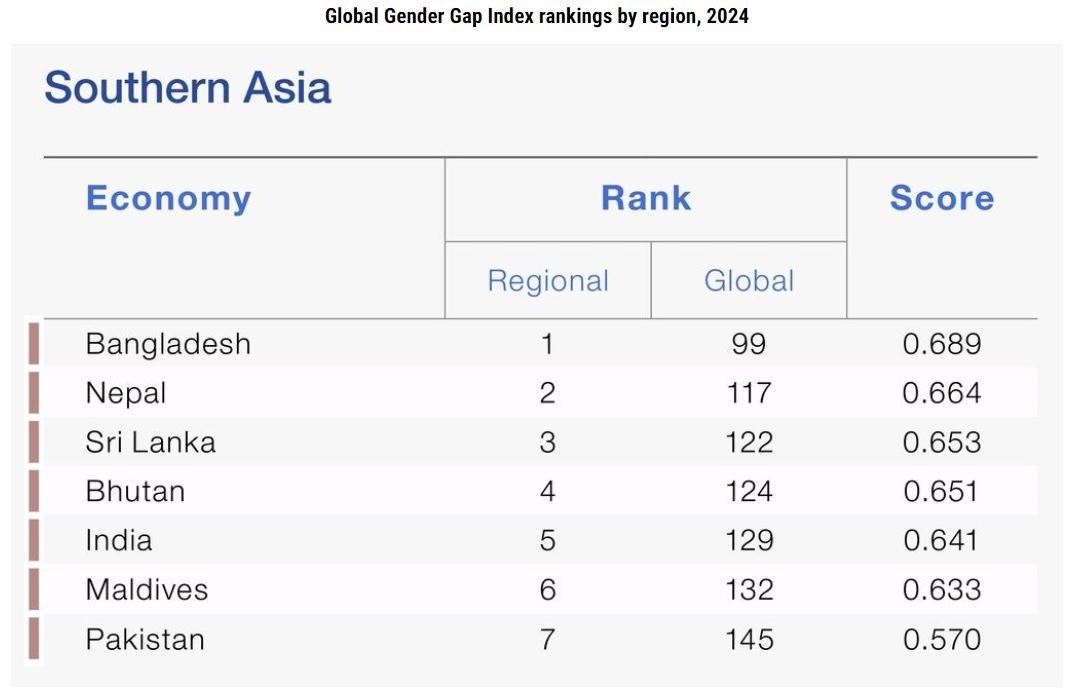This screenshot has width=1071, height=694.
Task: Select India's score 0.641
Action: [941, 541]
